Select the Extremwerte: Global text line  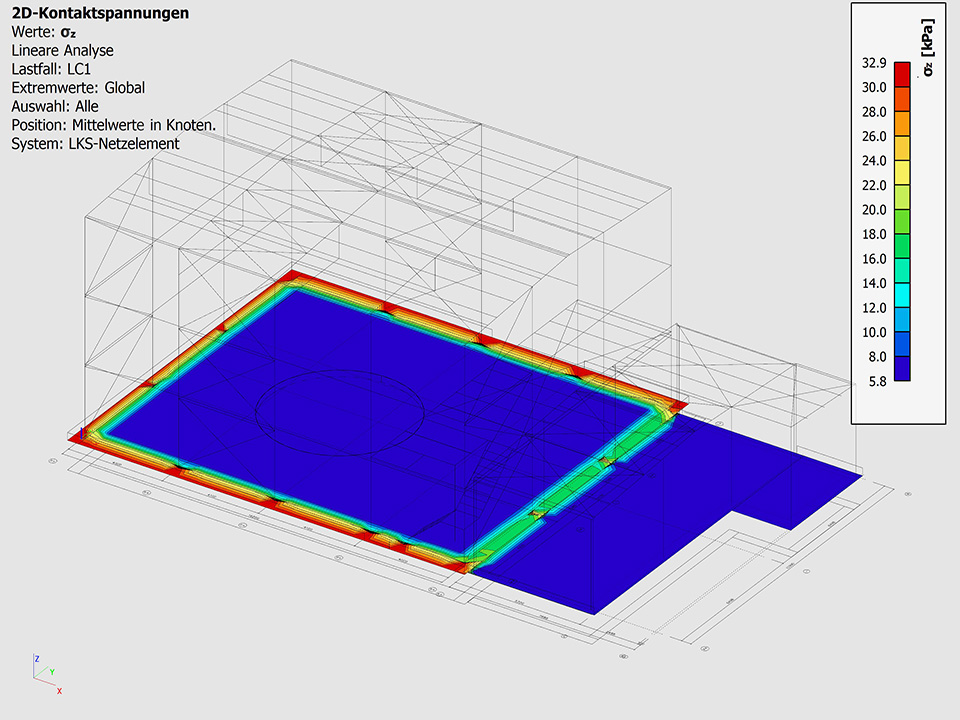(x=78, y=88)
